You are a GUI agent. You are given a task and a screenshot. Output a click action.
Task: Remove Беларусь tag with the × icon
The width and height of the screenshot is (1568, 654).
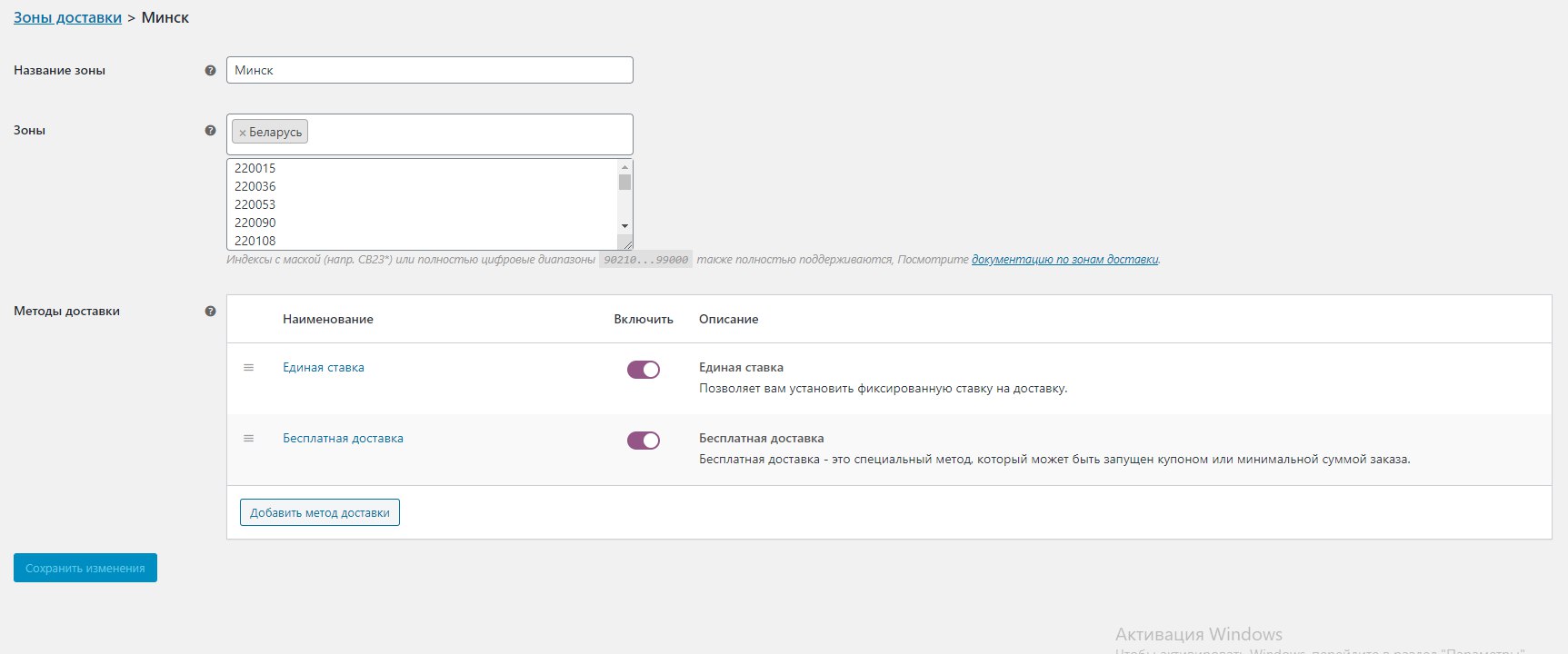click(x=243, y=133)
